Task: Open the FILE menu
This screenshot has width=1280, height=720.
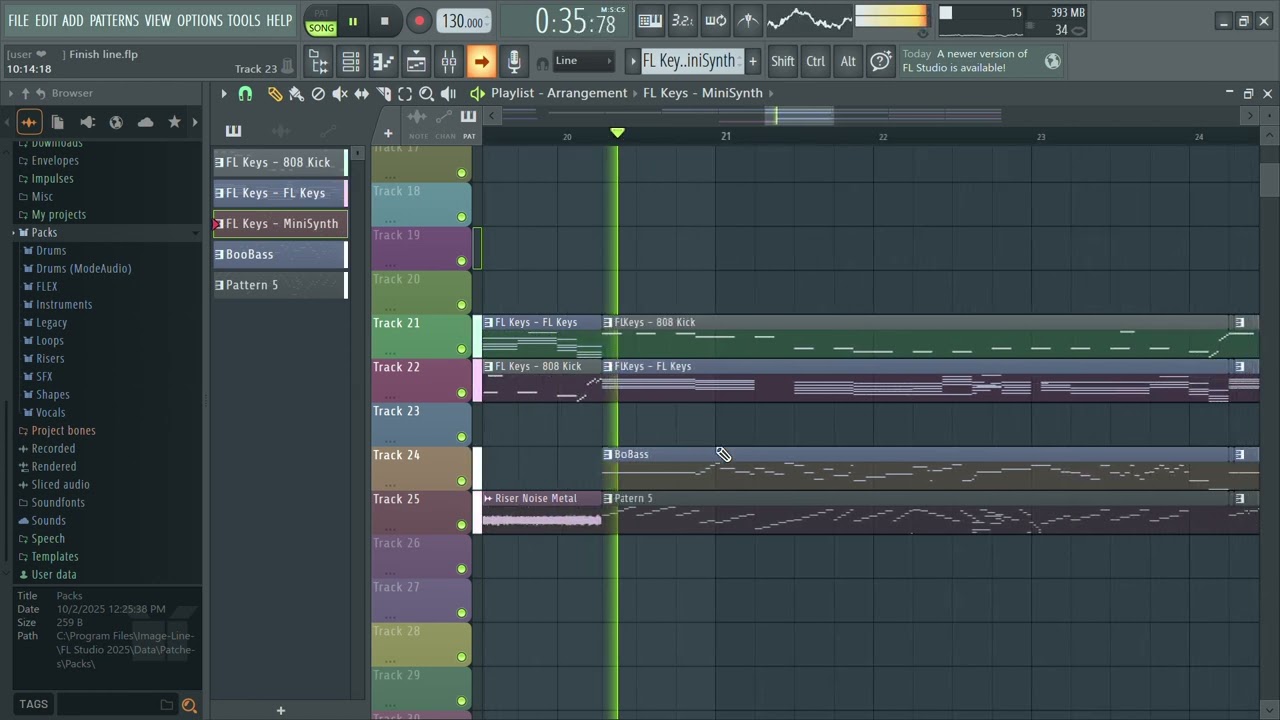Action: [18, 20]
